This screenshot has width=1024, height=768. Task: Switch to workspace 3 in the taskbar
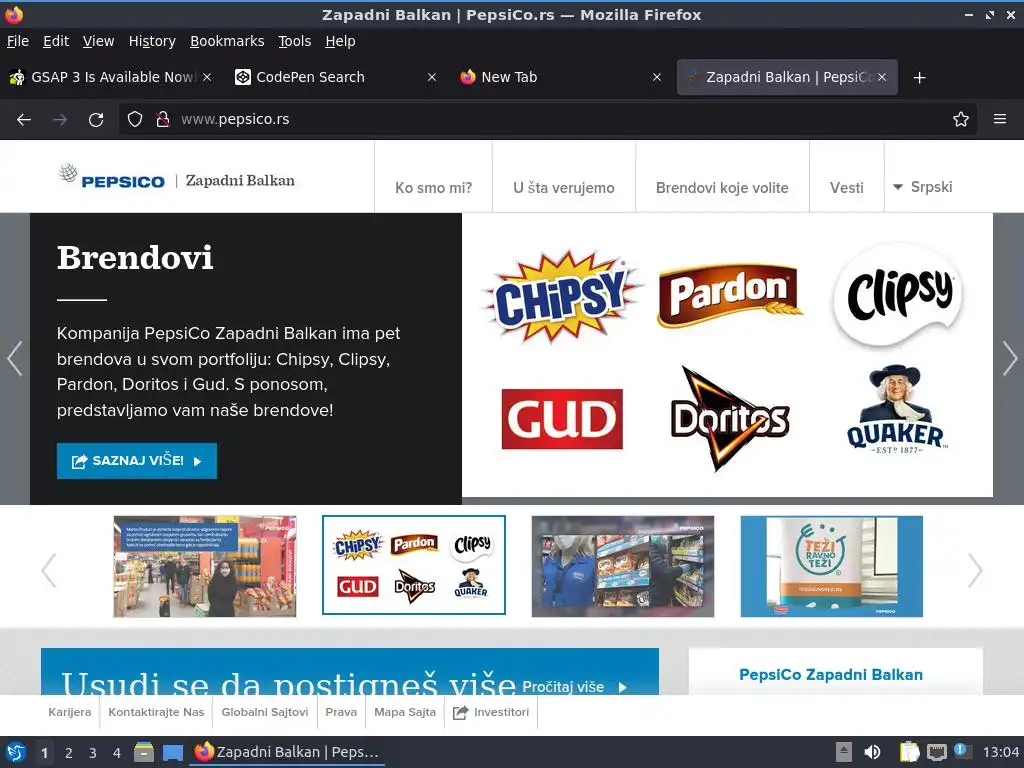coord(93,753)
